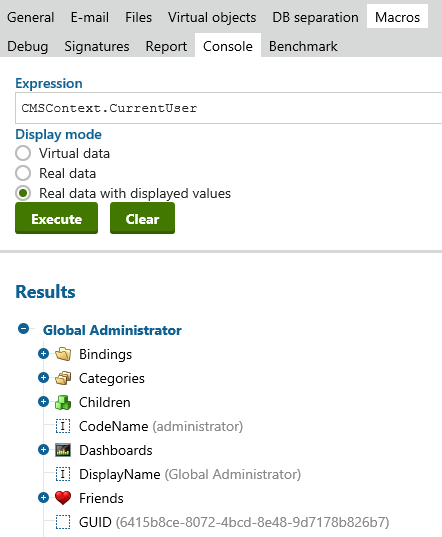Click the green Children blocks icon
This screenshot has width=442, height=537.
63,402
